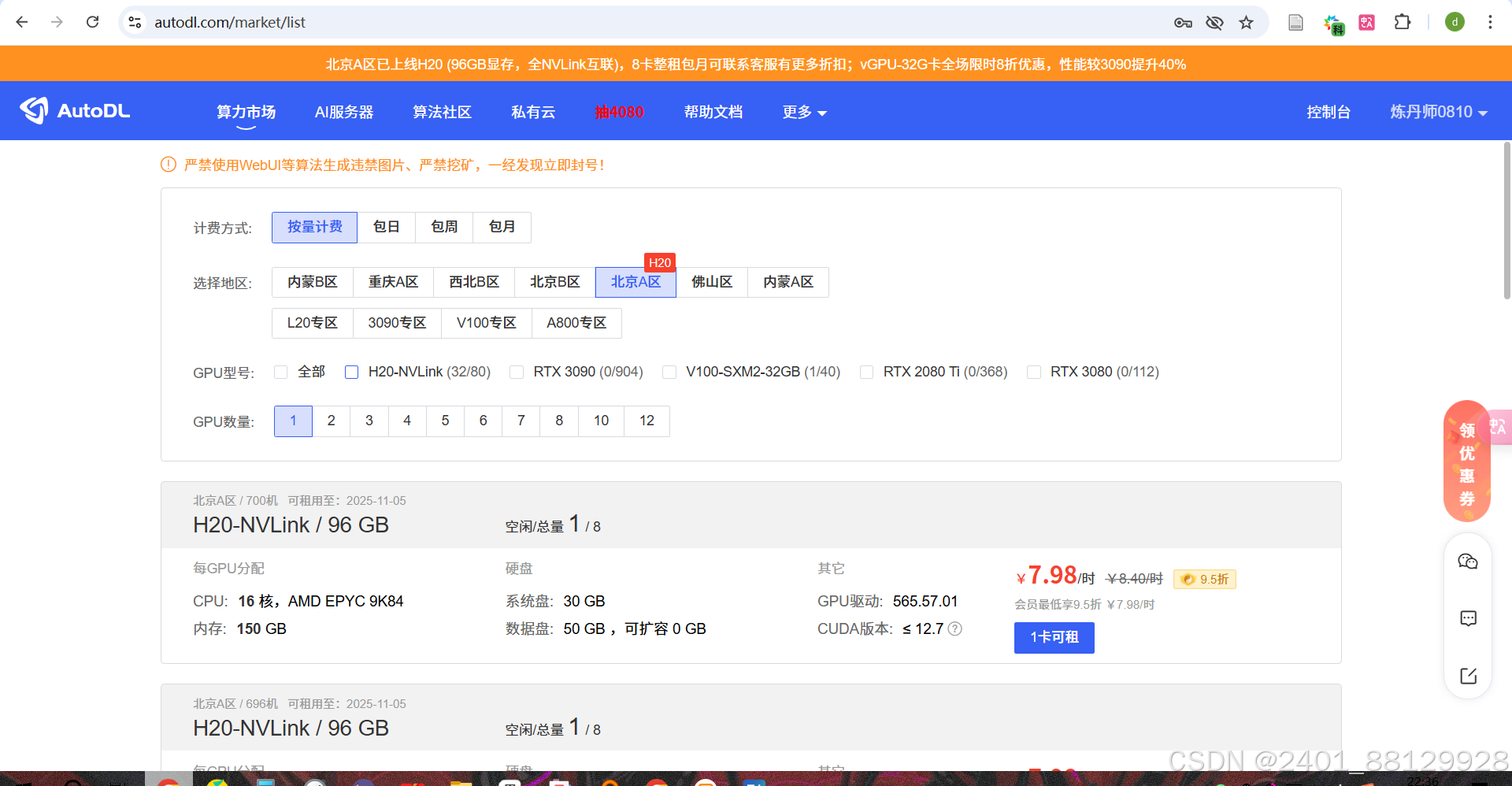This screenshot has height=786, width=1512.
Task: Choose the A800专区 zone
Action: pyautogui.click(x=576, y=323)
